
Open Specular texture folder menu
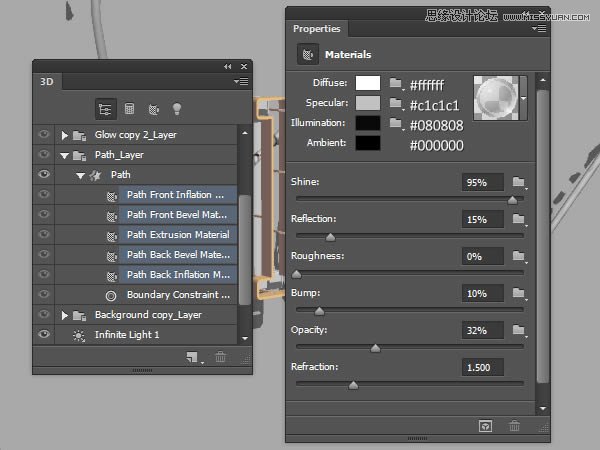[396, 103]
